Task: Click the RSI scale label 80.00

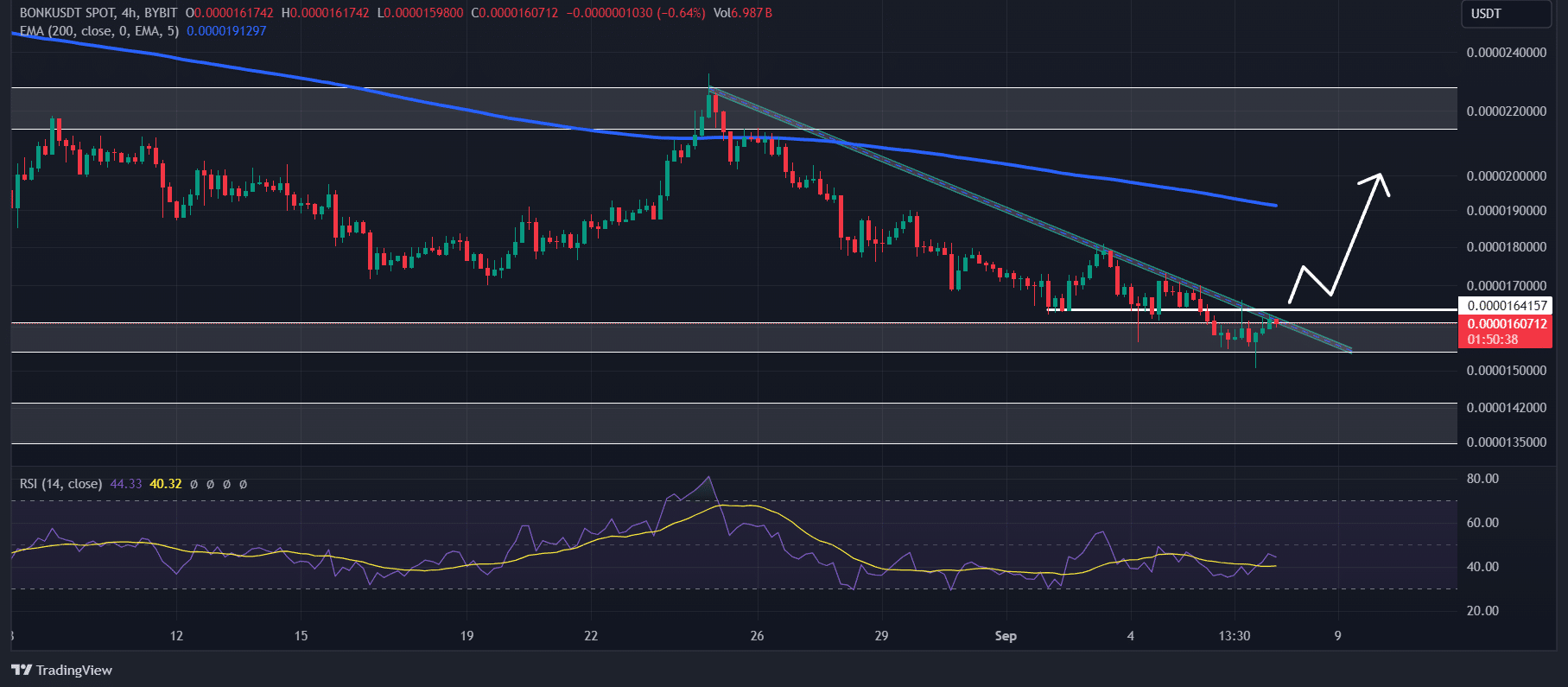Action: [1482, 479]
